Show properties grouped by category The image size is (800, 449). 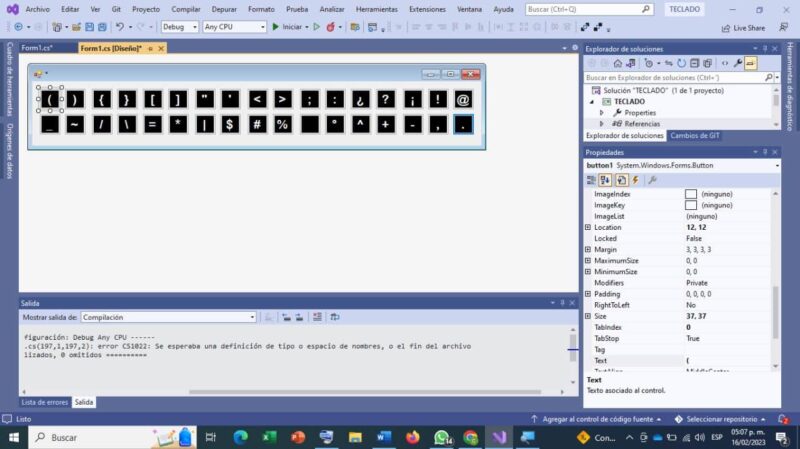(x=592, y=180)
